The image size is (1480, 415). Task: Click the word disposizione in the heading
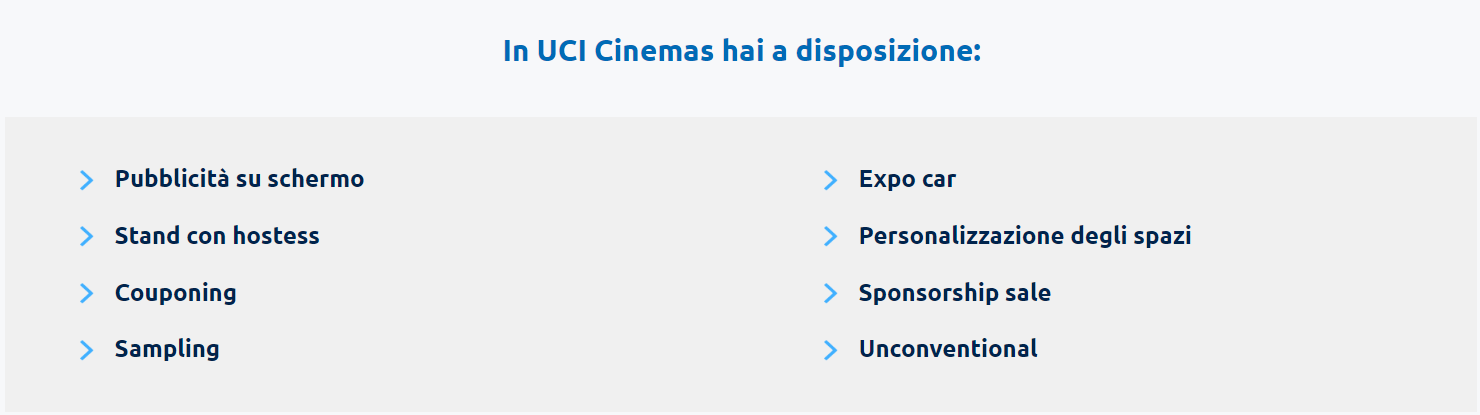[x=888, y=51]
